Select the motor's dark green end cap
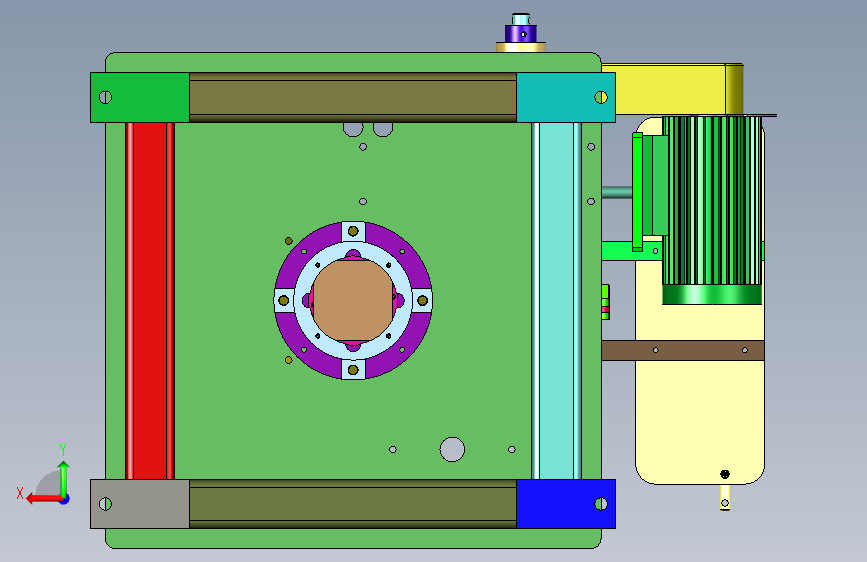Image resolution: width=867 pixels, height=562 pixels. click(x=712, y=295)
